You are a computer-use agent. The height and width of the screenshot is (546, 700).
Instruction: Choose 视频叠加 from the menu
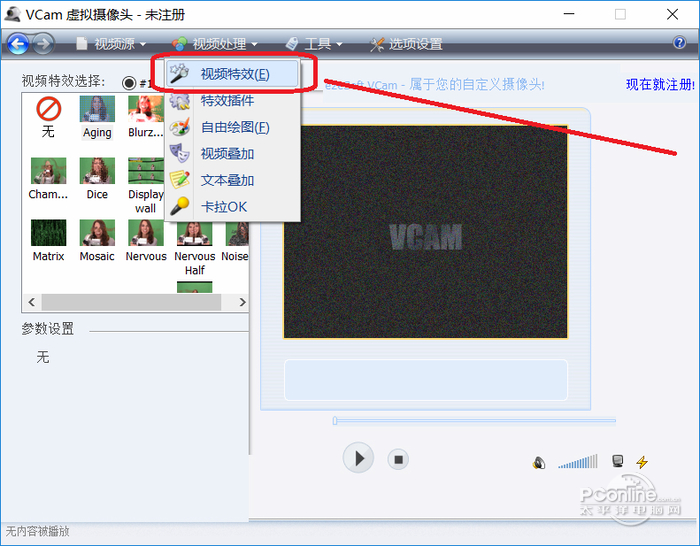tap(232, 154)
